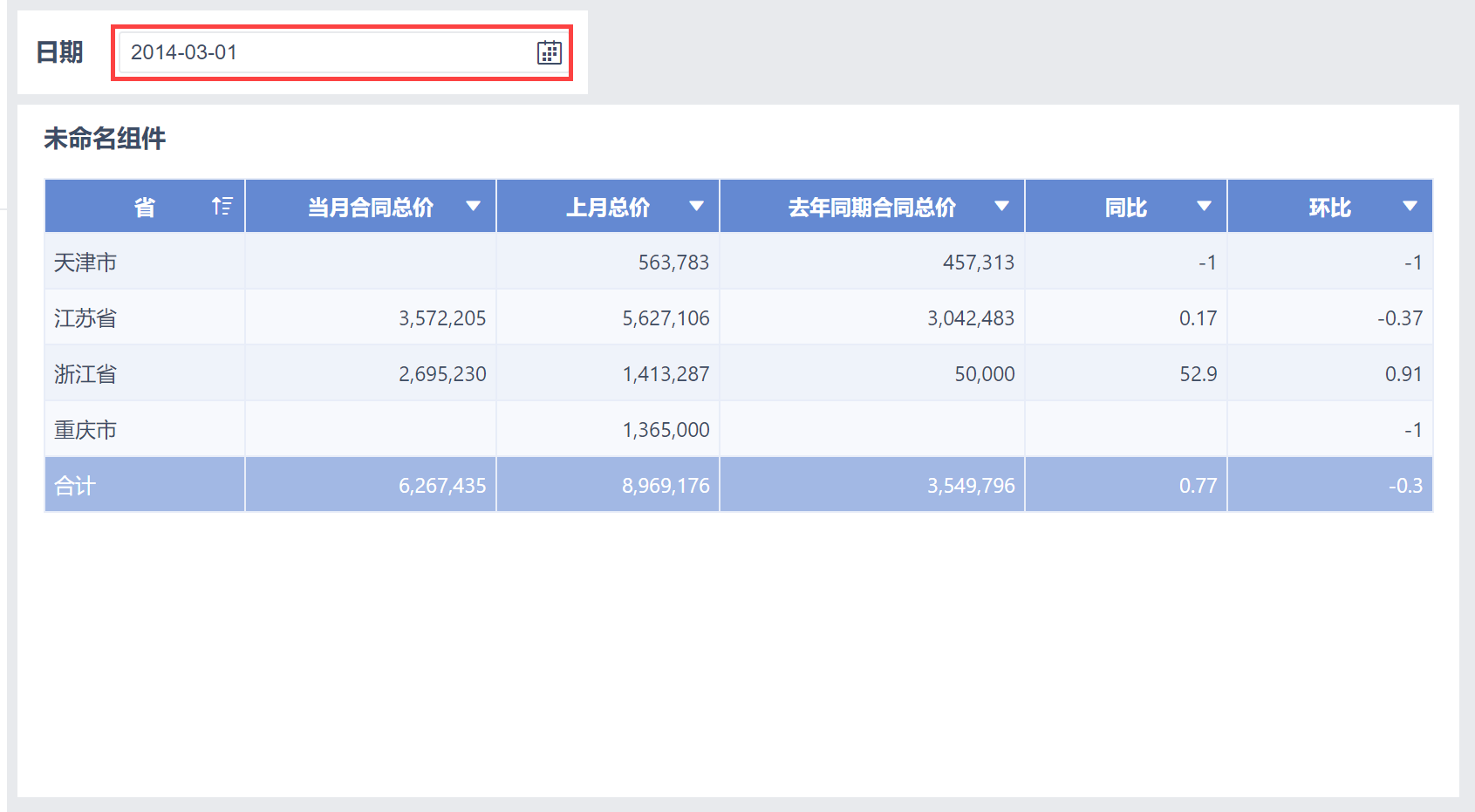Select the 江苏省 row label
The width and height of the screenshot is (1475, 812).
[85, 318]
